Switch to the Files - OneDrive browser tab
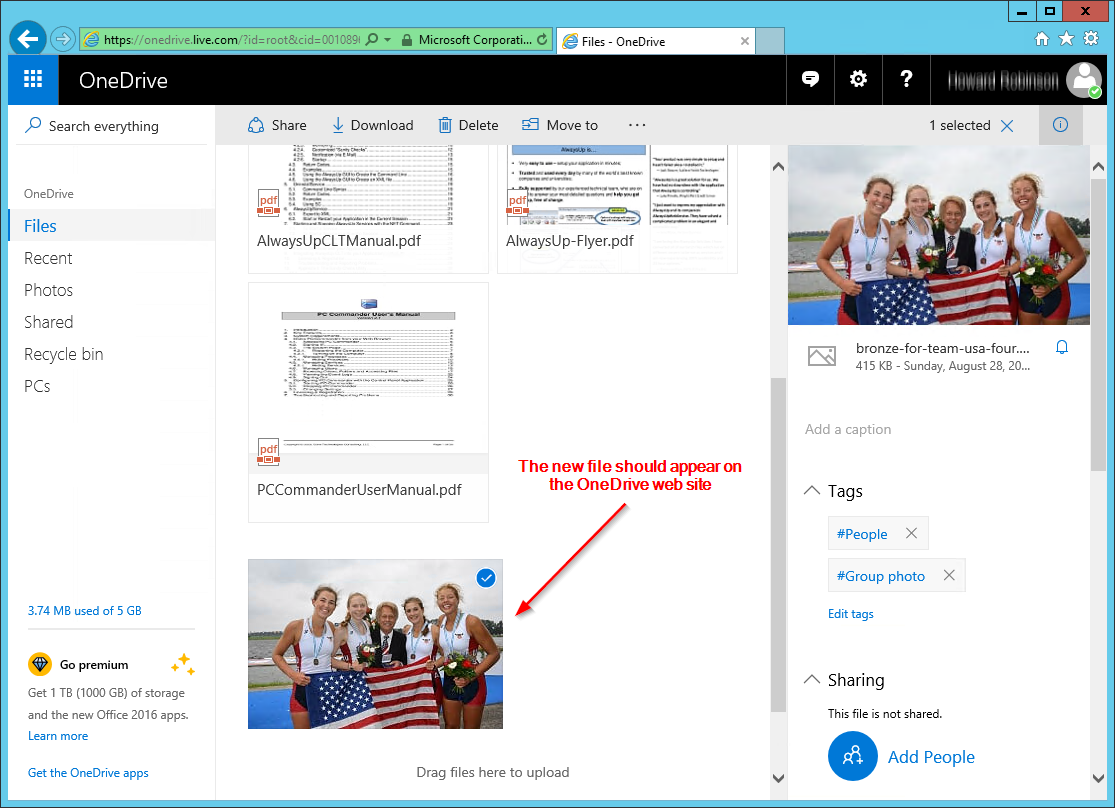The image size is (1115, 808). pos(655,41)
